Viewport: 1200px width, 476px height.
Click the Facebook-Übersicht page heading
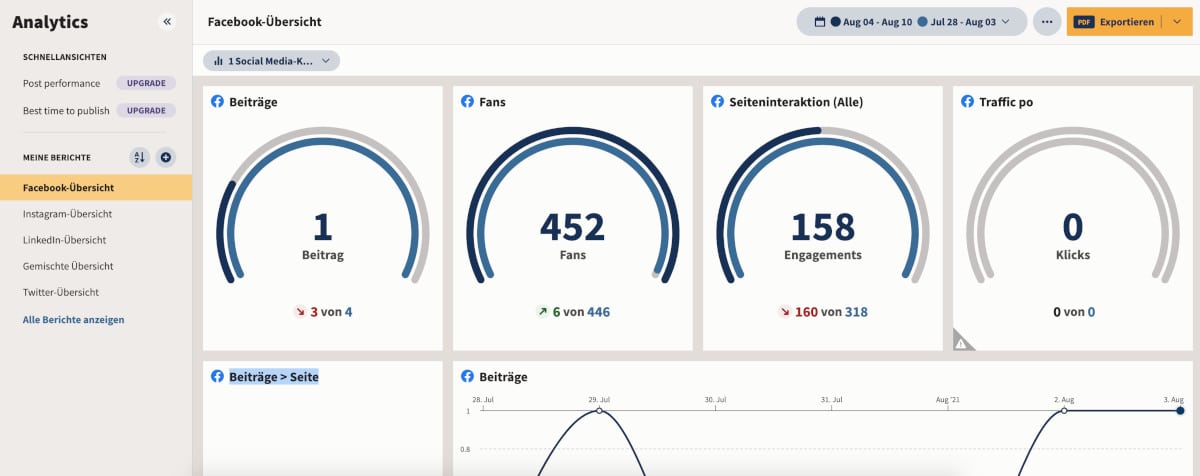(x=265, y=21)
